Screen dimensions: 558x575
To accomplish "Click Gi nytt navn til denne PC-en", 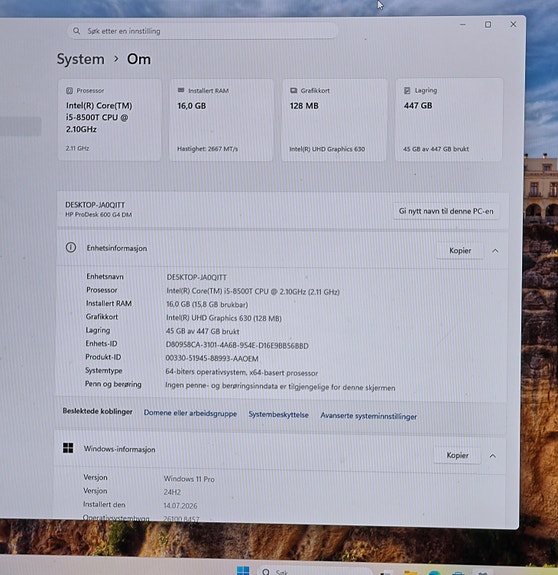I will 446,211.
